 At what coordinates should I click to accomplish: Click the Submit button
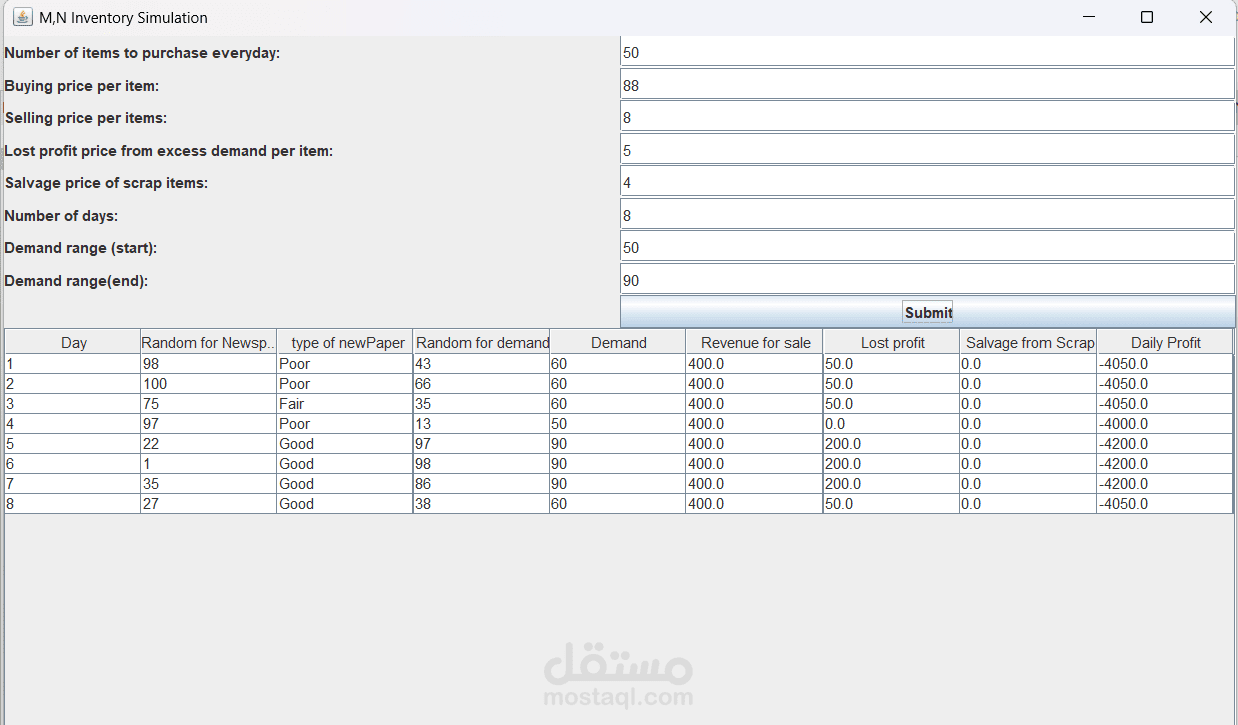point(928,312)
